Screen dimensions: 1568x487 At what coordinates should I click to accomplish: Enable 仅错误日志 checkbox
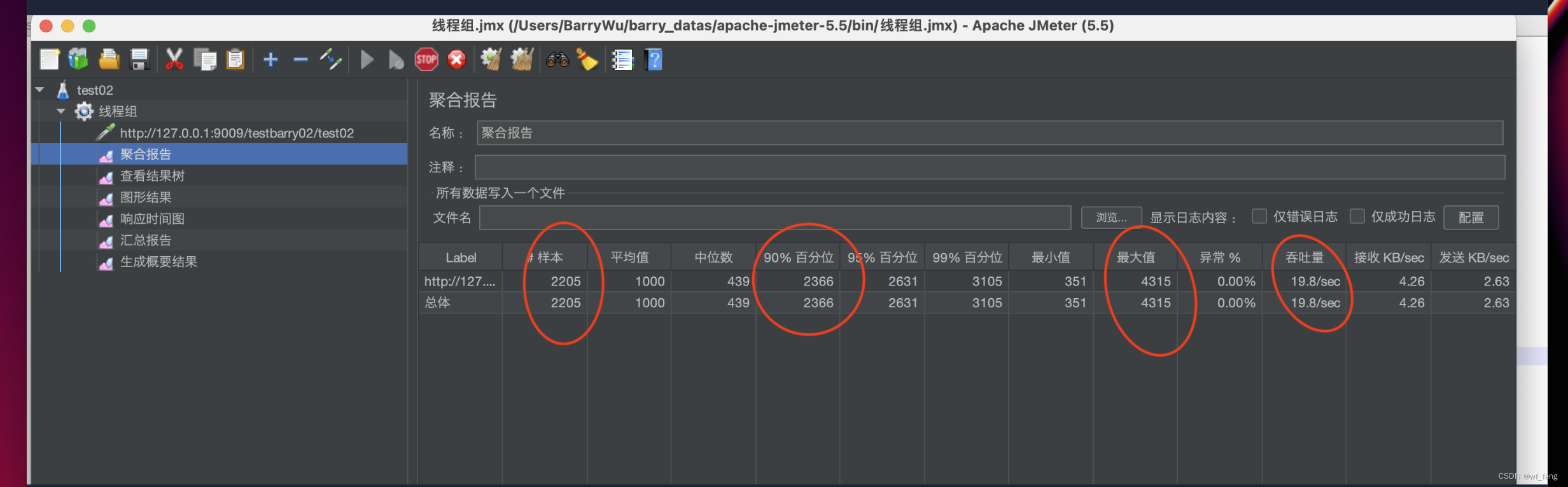click(x=1259, y=216)
